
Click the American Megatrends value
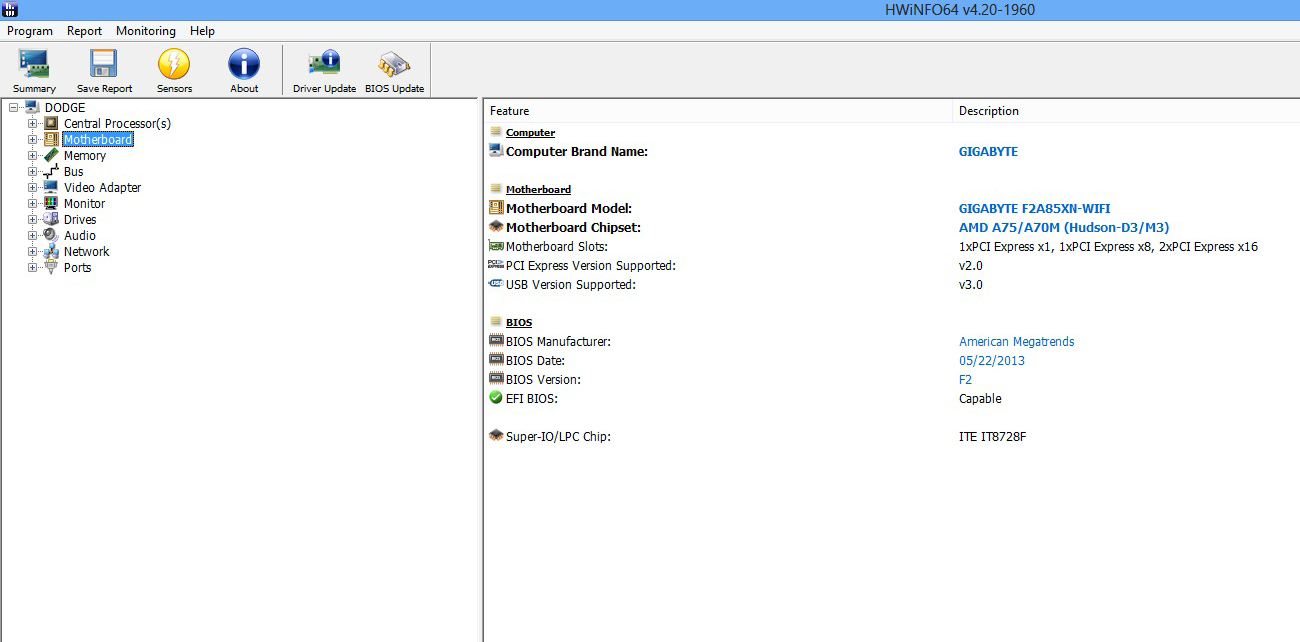coord(1017,341)
